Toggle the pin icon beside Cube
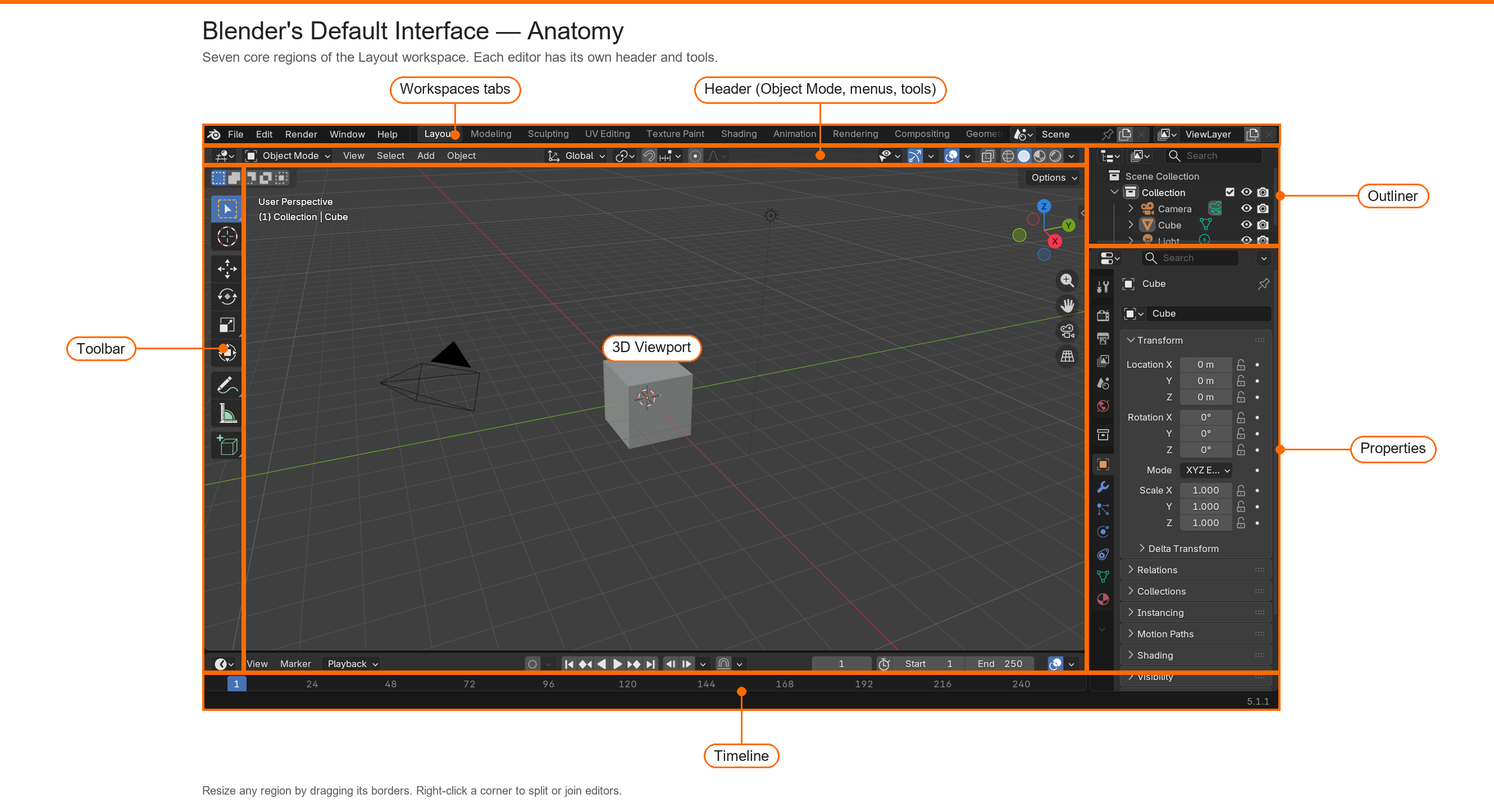The width and height of the screenshot is (1494, 812). 1263,284
